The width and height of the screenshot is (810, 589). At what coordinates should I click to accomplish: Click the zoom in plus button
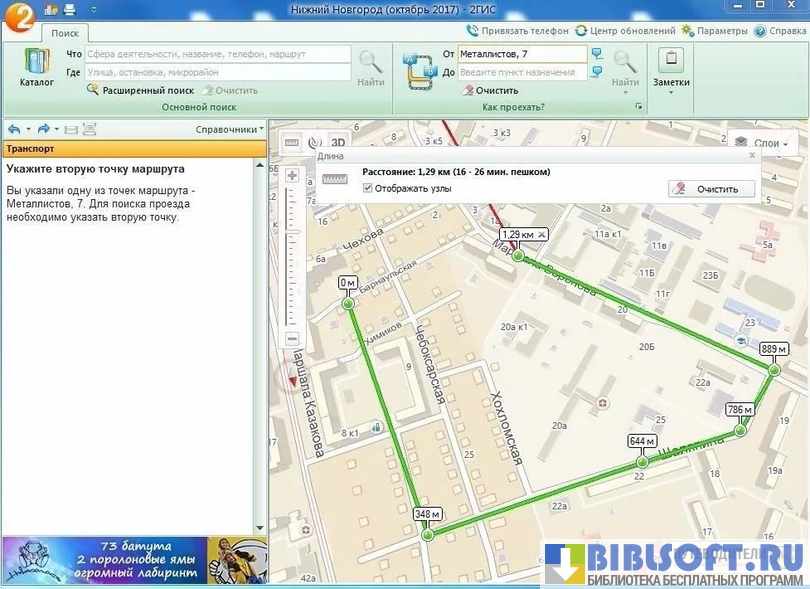[x=292, y=176]
